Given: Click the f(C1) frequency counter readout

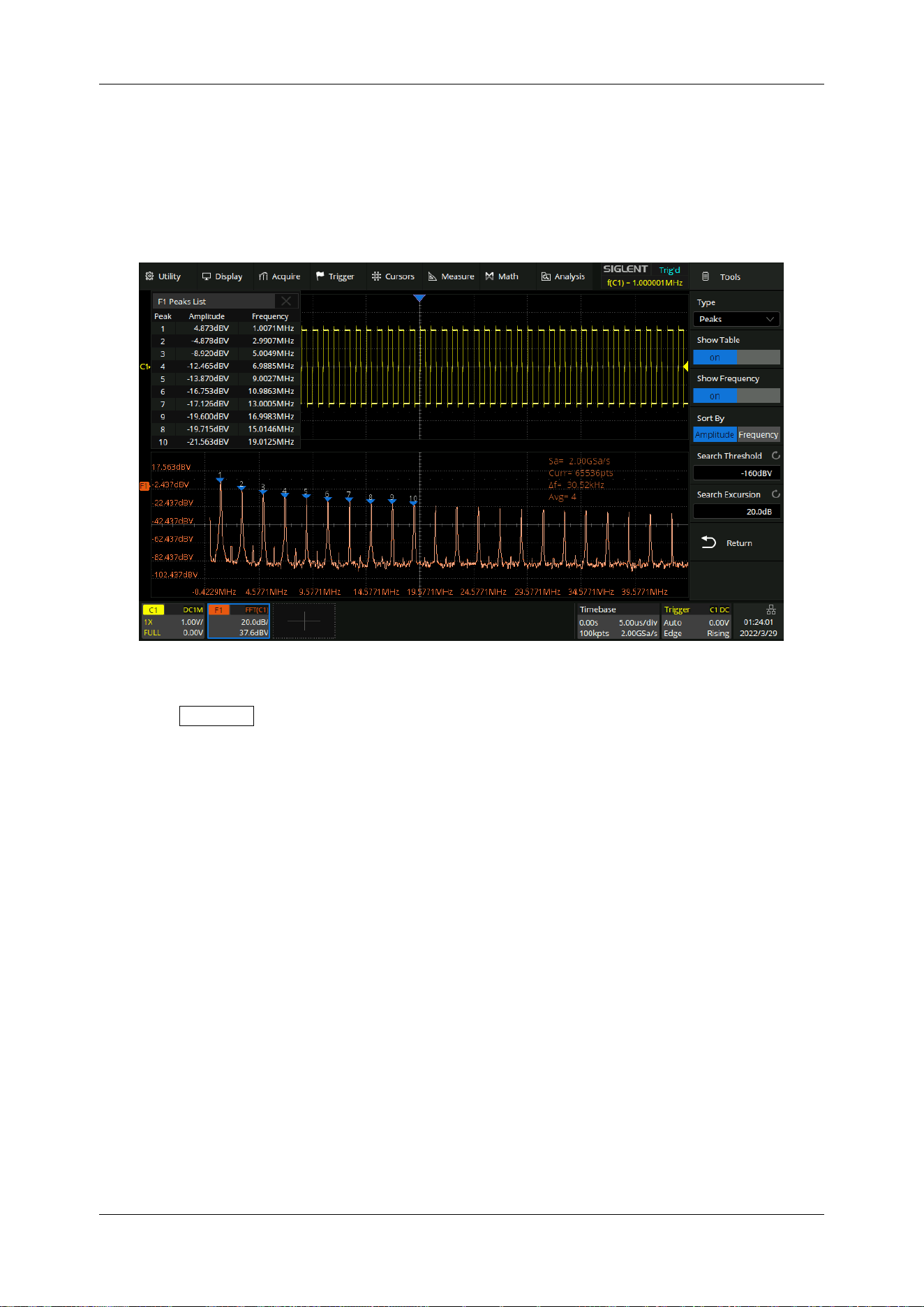Looking at the screenshot, I should [645, 283].
